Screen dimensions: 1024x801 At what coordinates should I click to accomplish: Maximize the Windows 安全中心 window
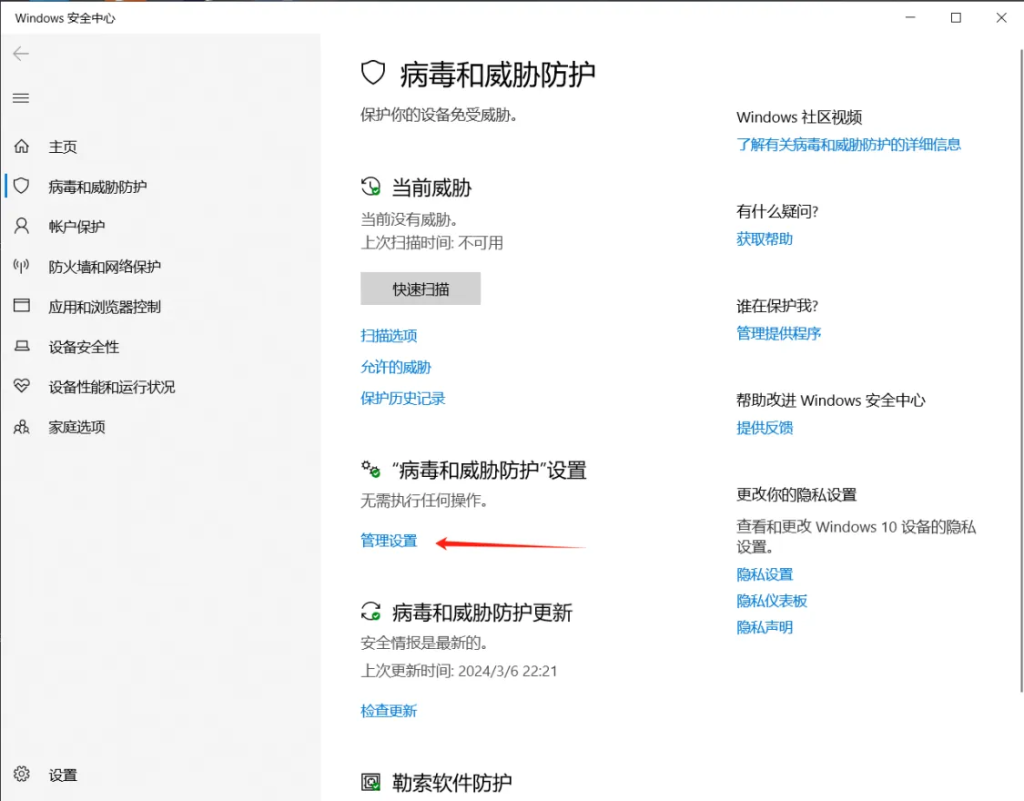(955, 18)
